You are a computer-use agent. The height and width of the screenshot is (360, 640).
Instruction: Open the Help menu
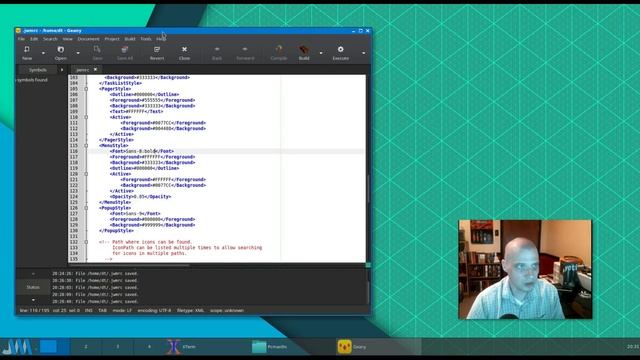click(161, 39)
